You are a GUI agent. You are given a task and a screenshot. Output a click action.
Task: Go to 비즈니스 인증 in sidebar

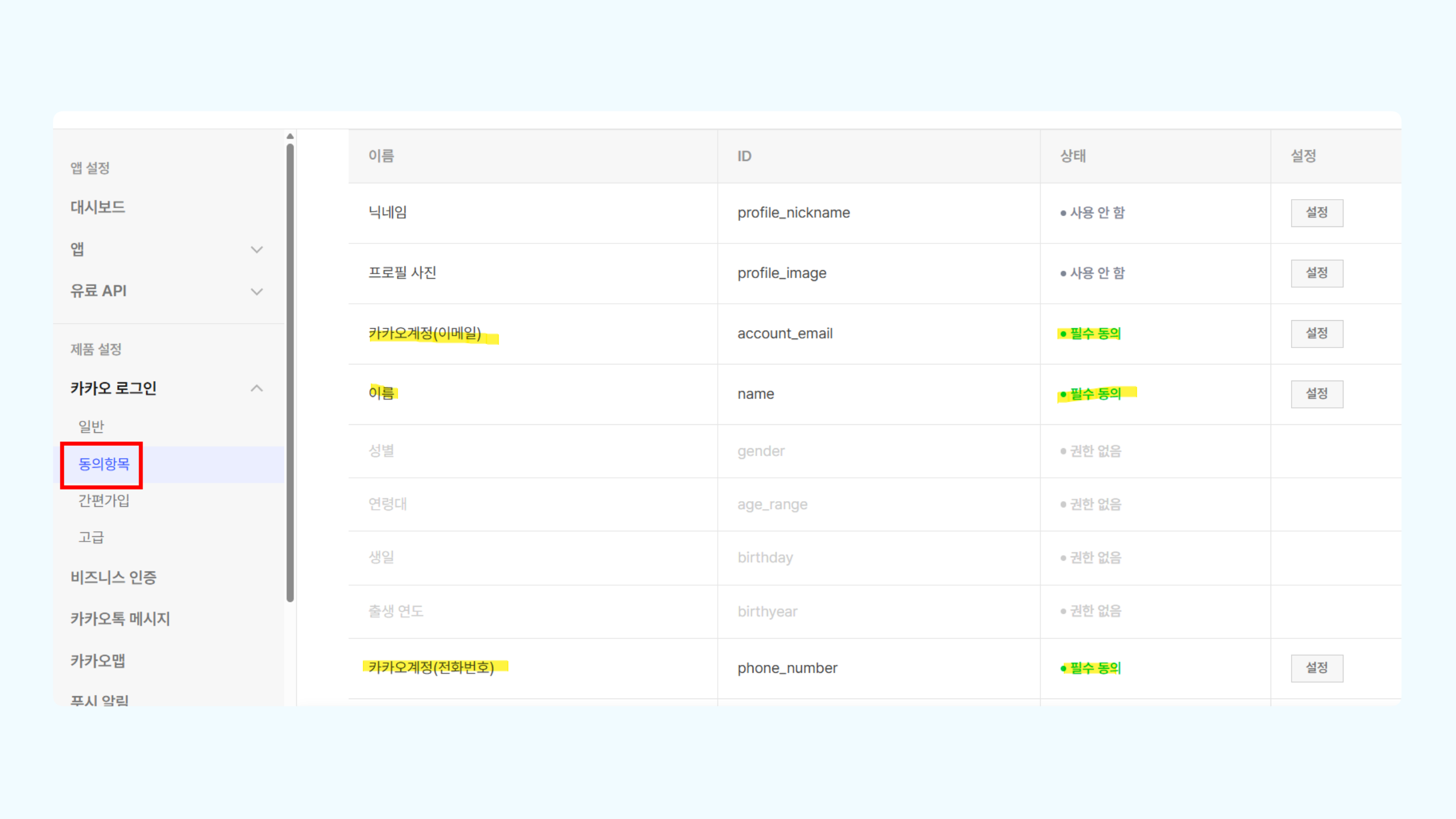(113, 578)
